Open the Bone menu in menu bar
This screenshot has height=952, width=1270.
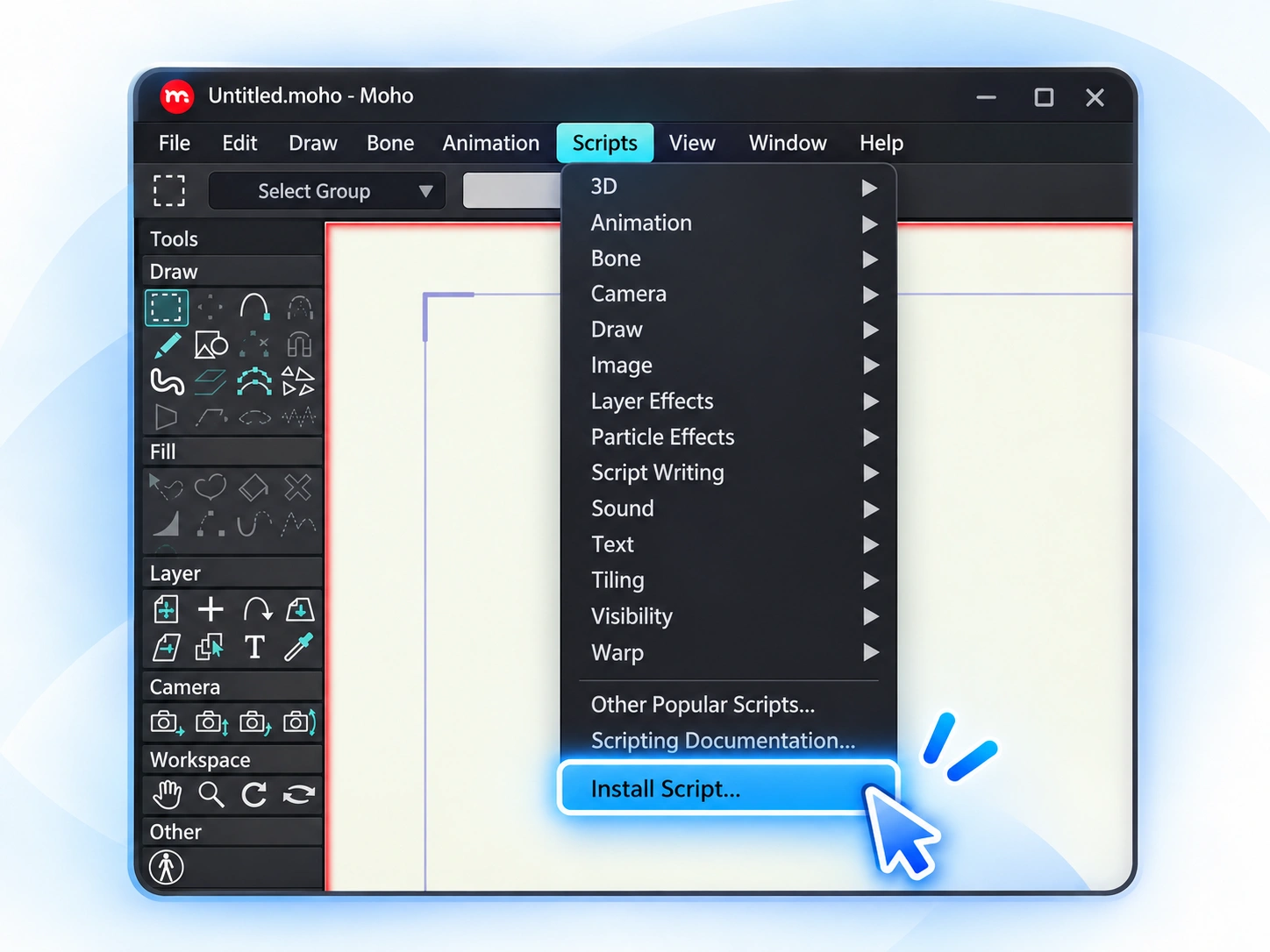(x=390, y=143)
